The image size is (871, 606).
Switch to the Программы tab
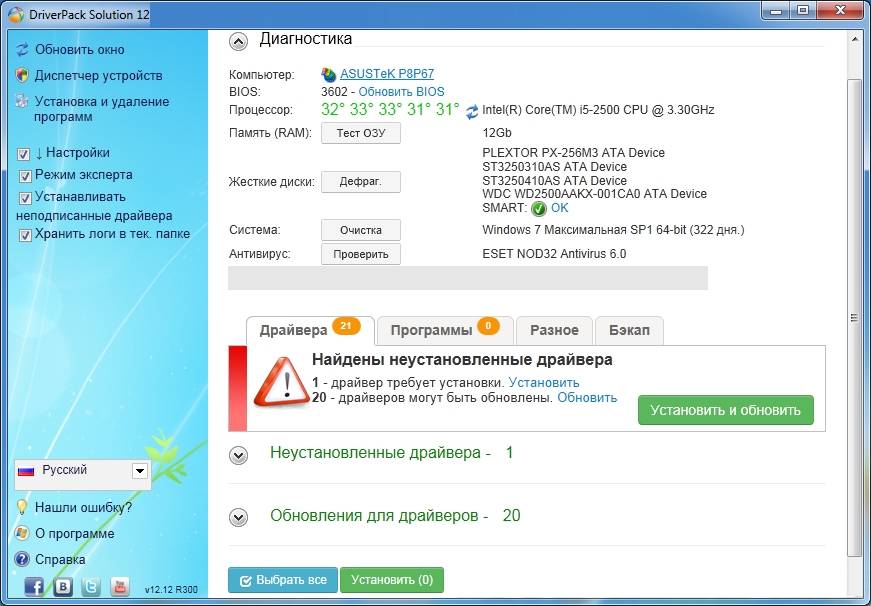pos(444,331)
